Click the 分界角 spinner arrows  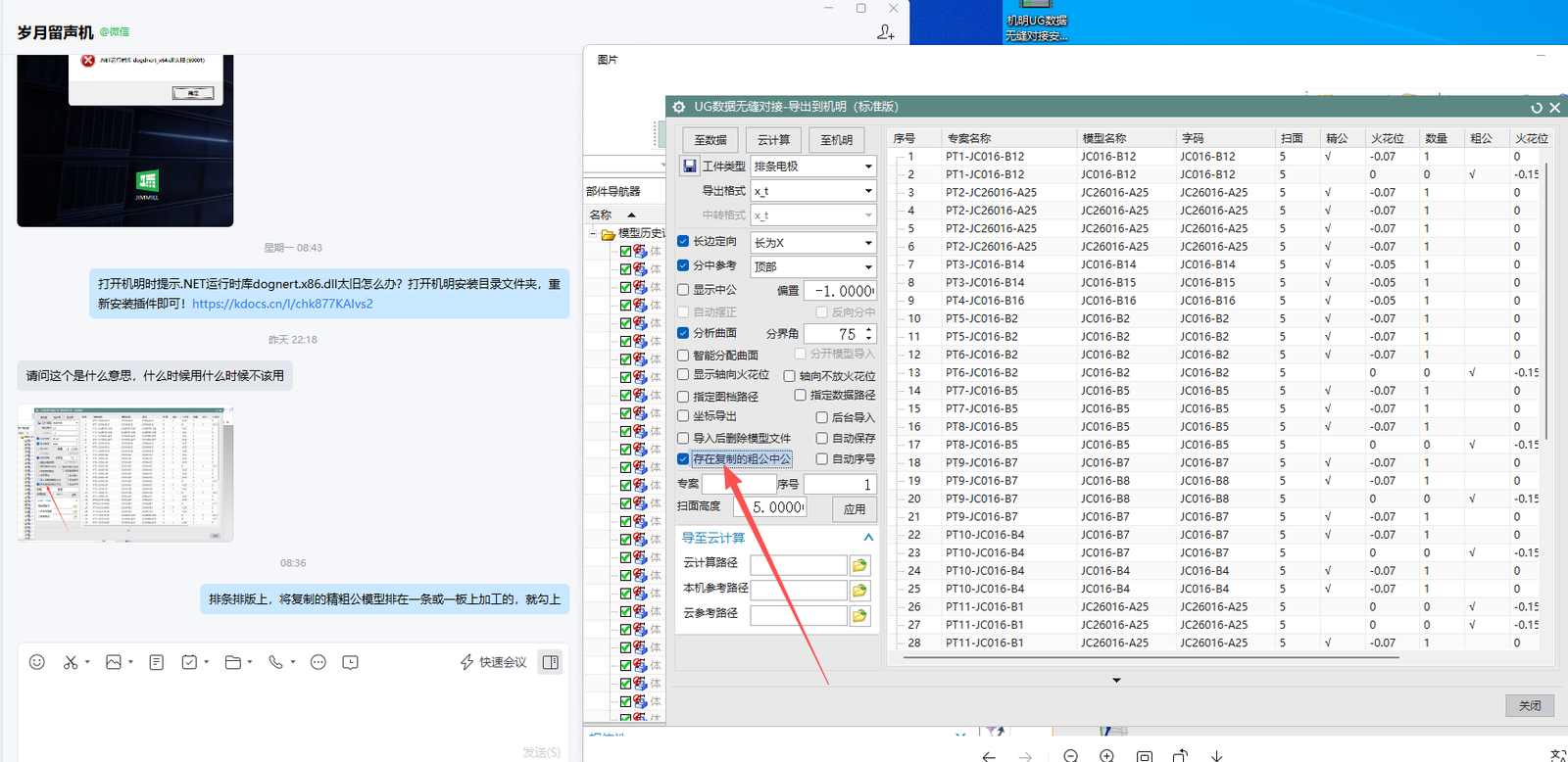(868, 334)
